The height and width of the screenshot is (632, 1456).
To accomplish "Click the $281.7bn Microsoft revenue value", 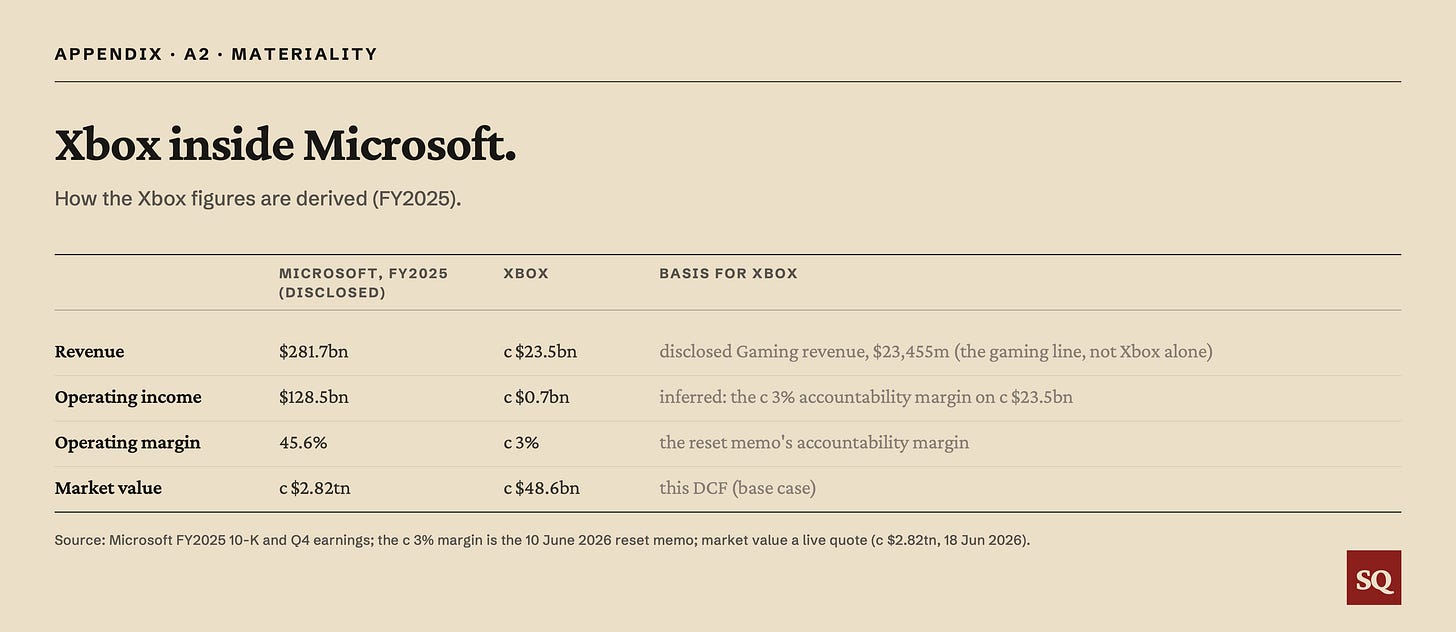I will (x=314, y=352).
